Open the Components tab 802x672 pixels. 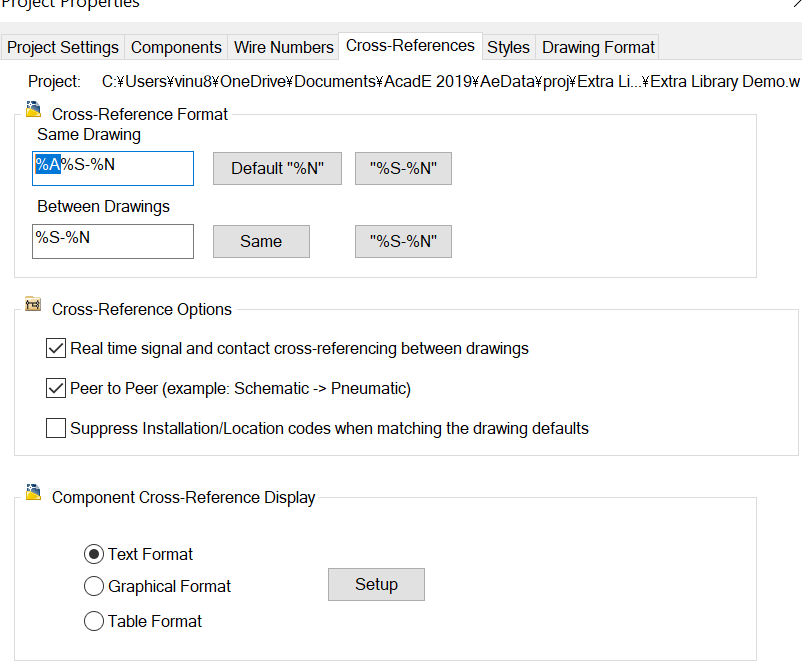pos(176,47)
